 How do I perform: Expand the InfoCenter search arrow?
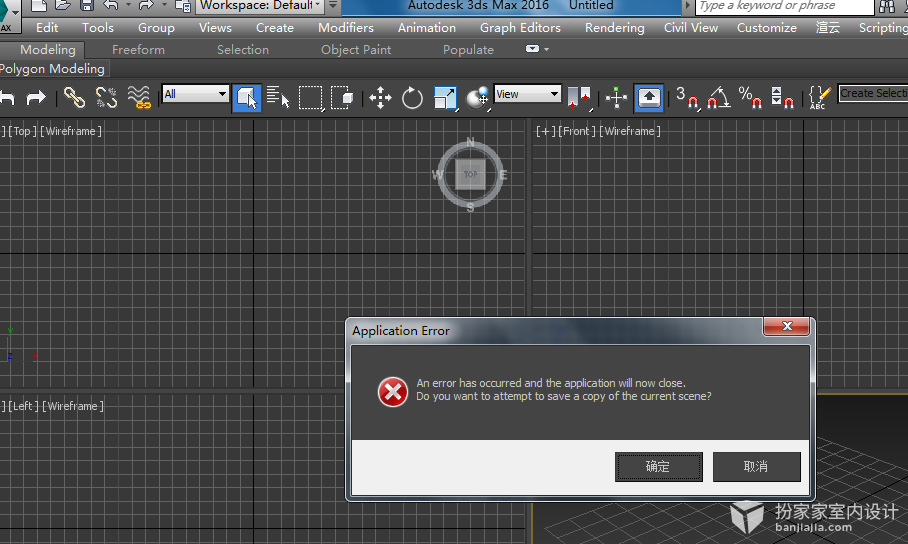(x=687, y=6)
